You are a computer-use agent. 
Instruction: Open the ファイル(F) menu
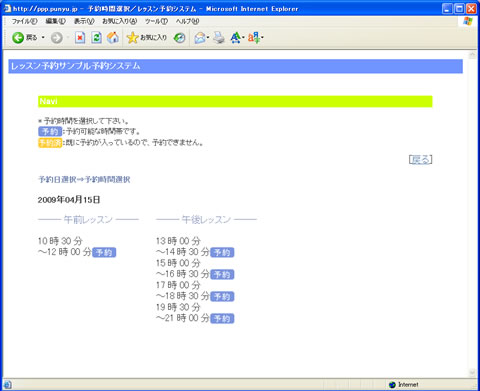pos(24,21)
